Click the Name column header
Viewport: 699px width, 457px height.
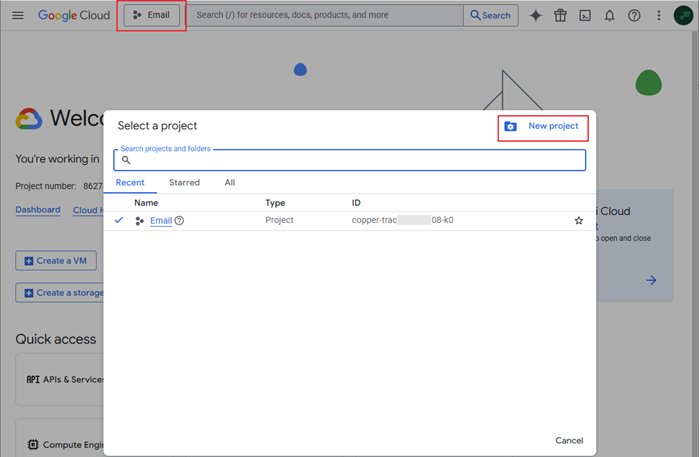coord(146,203)
